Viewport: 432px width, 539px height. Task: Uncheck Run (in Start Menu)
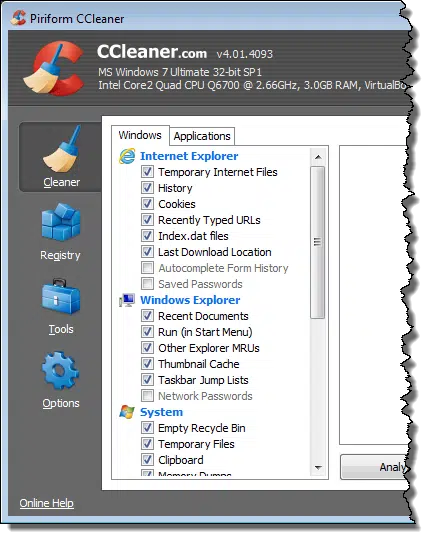(x=147, y=332)
